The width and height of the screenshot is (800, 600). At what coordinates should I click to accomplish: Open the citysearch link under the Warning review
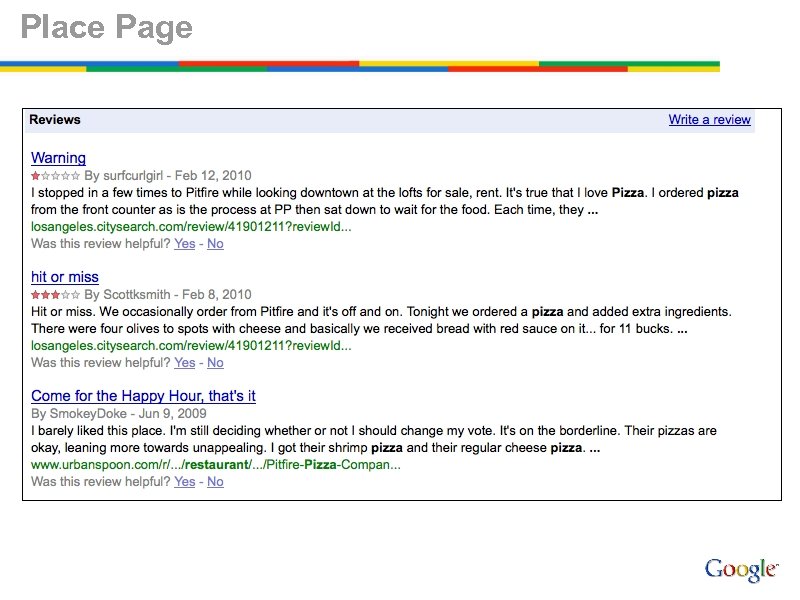pos(190,227)
